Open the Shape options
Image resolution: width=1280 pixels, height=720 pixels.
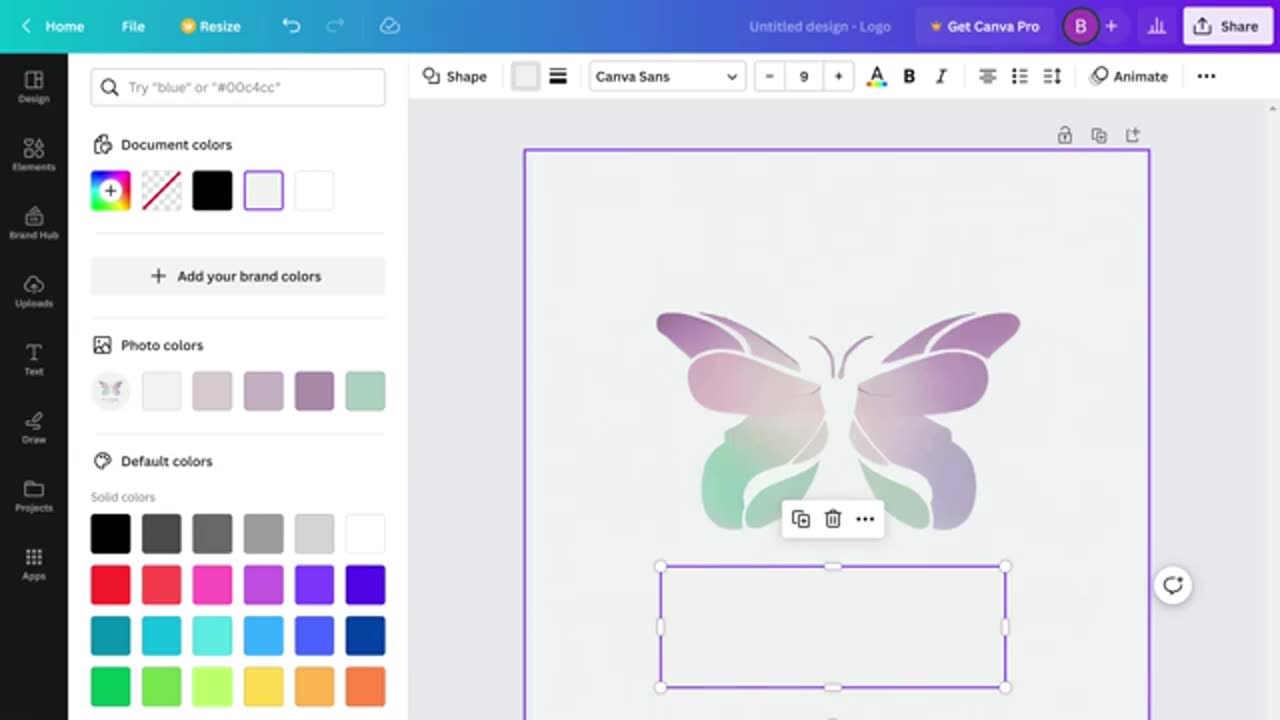point(455,76)
